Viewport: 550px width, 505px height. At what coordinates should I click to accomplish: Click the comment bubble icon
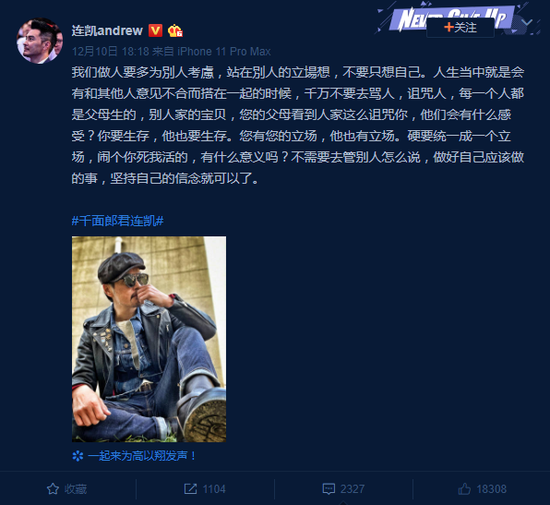pyautogui.click(x=328, y=489)
